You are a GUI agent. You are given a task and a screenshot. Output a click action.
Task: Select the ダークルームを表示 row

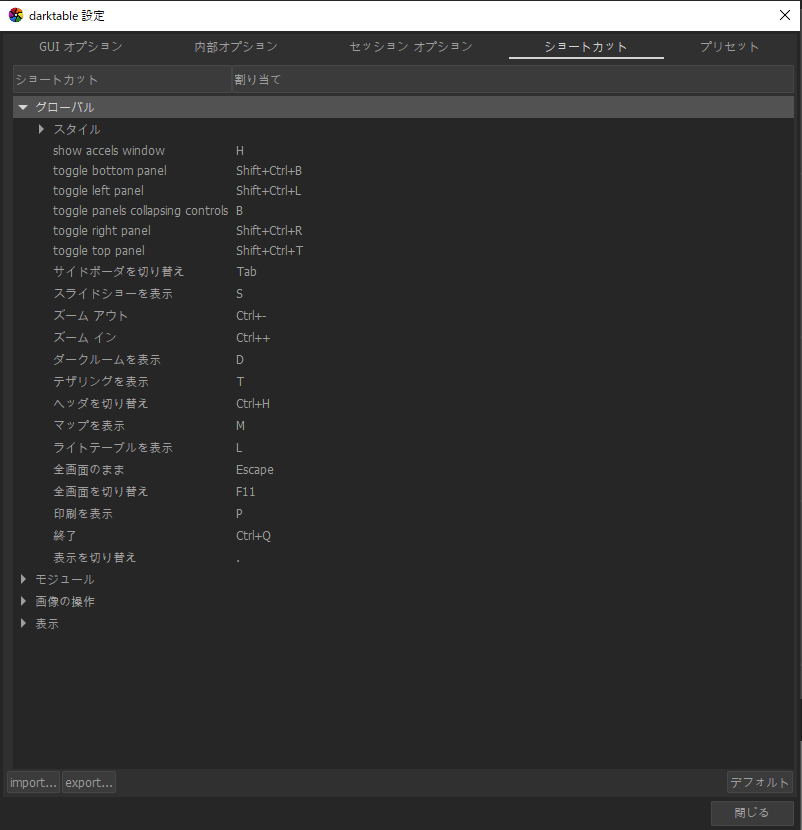click(403, 360)
